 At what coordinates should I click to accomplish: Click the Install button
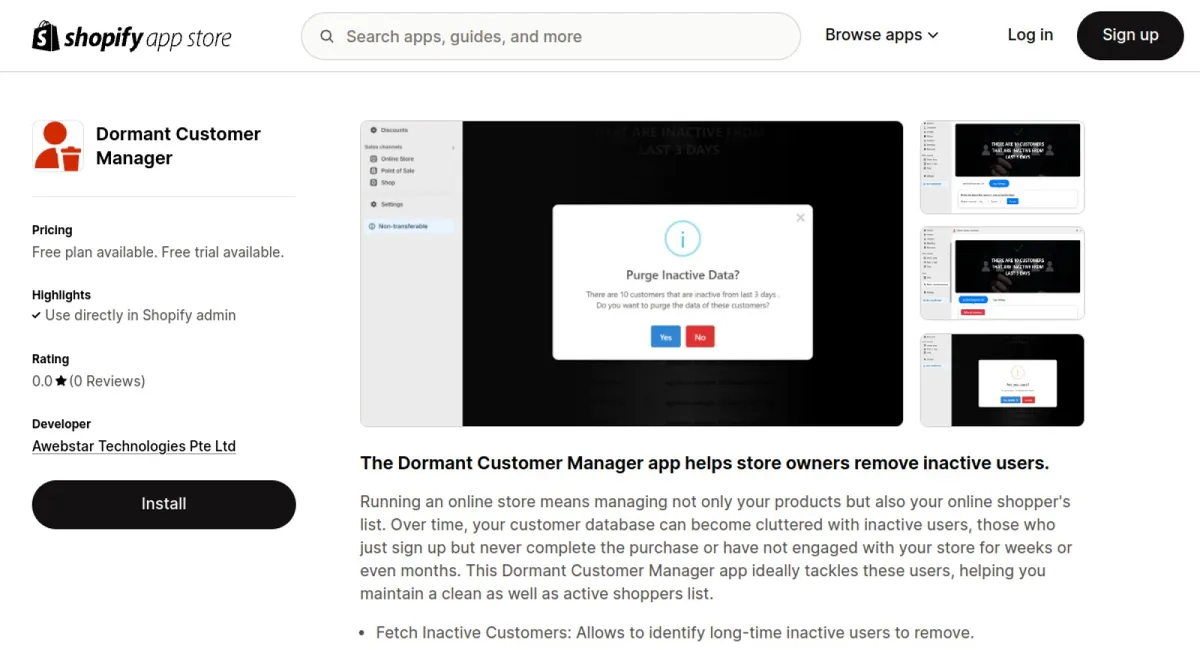click(164, 504)
